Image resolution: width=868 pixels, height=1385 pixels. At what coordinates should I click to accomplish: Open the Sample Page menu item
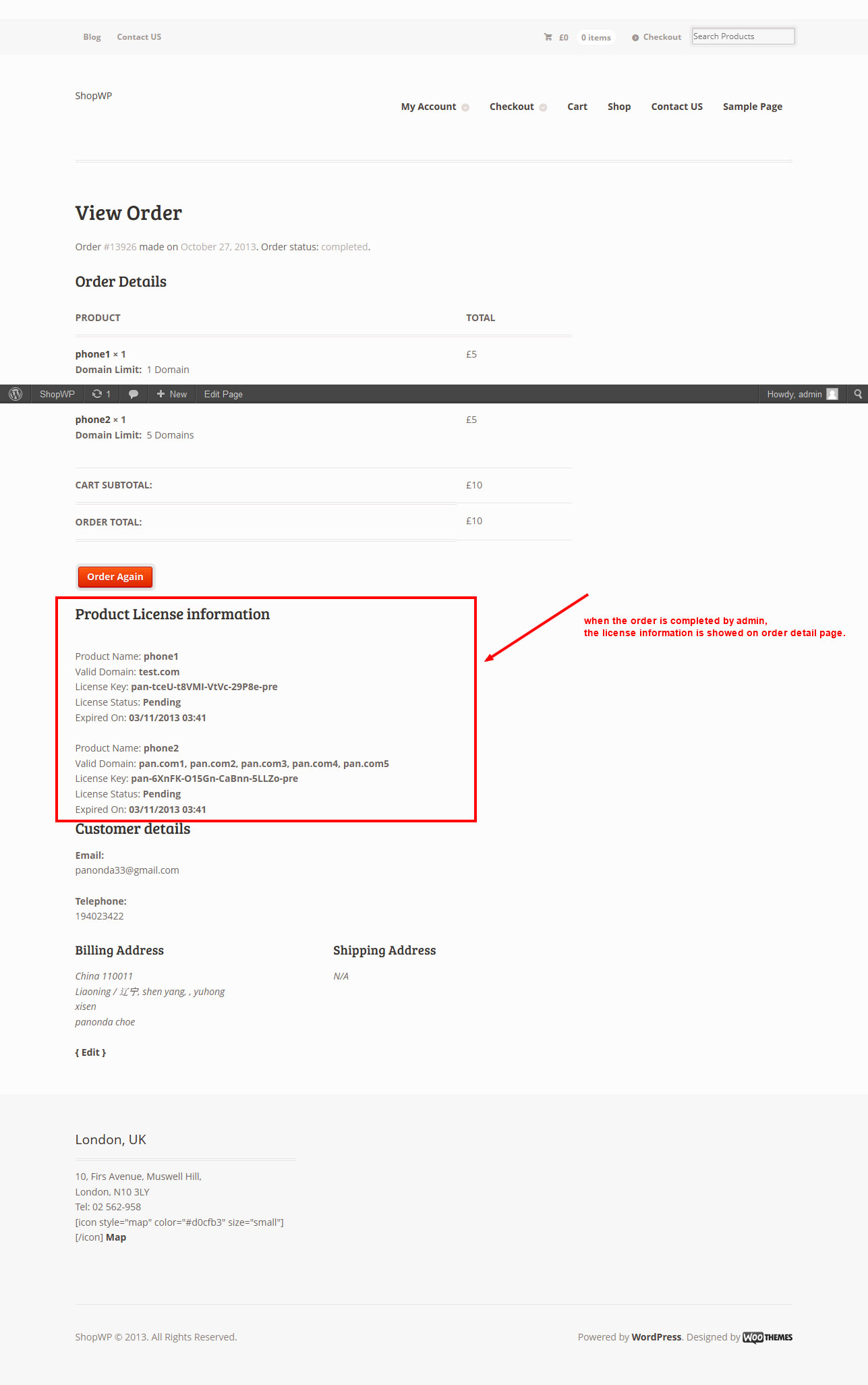click(x=753, y=107)
